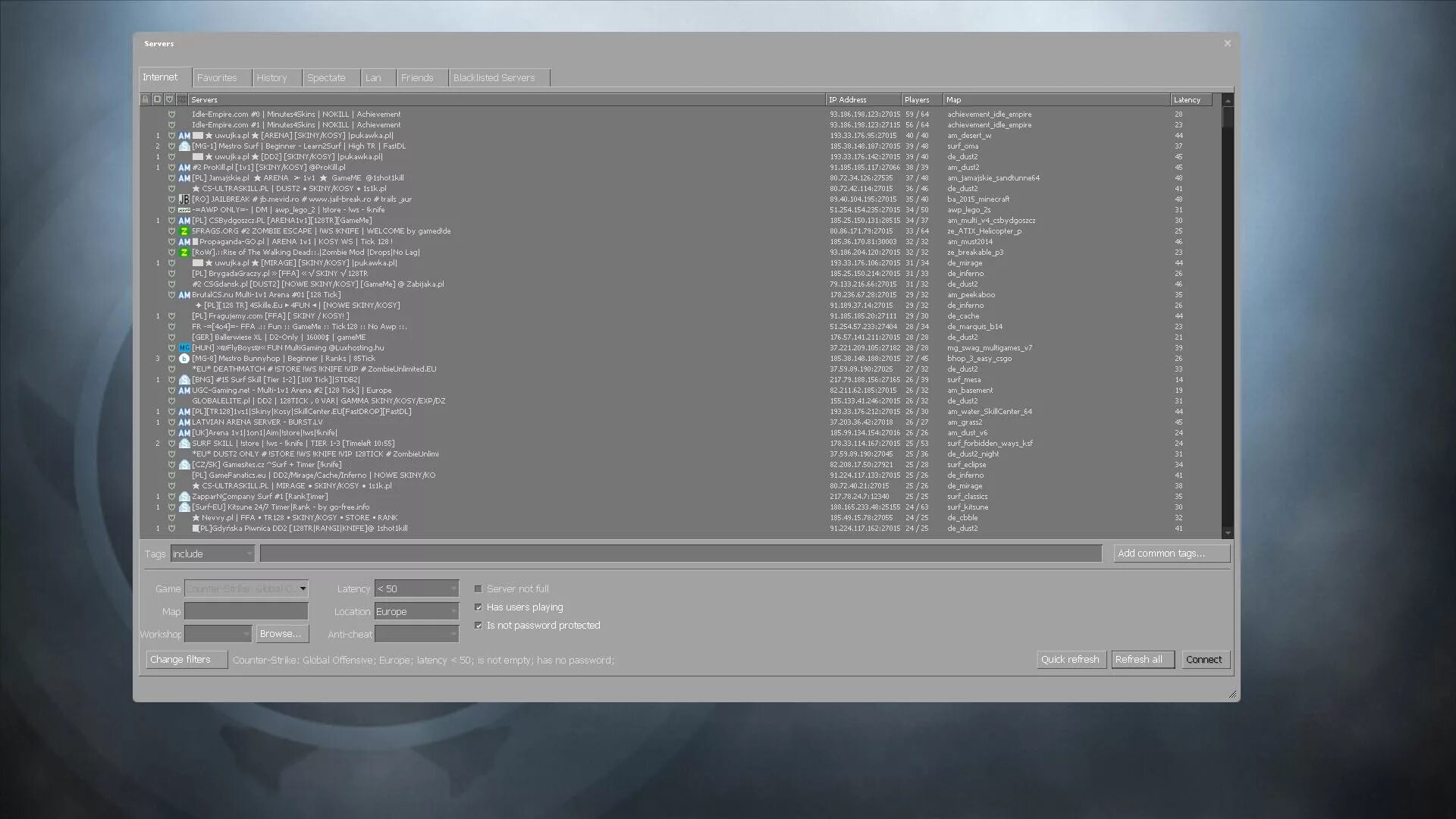Switch to the Favorites tab
The image size is (1456, 819).
tap(216, 77)
